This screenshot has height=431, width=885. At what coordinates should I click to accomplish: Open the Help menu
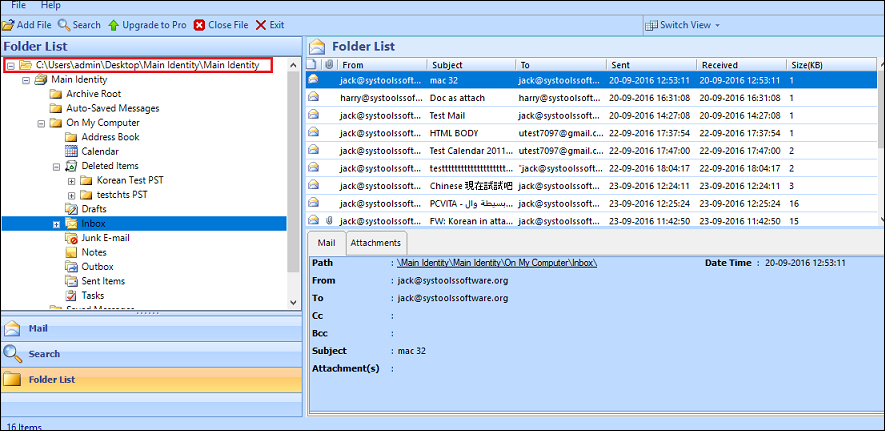click(x=50, y=5)
